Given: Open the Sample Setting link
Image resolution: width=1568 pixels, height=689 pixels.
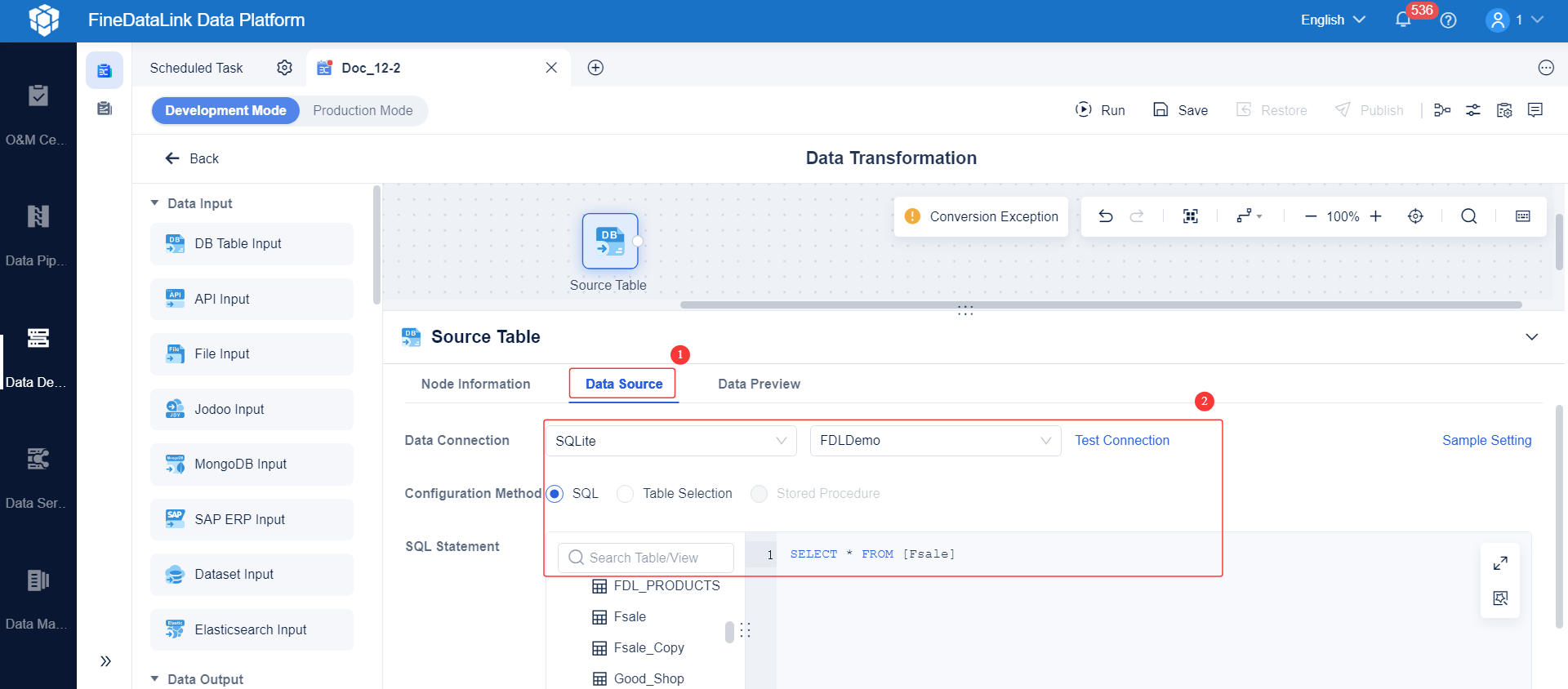Looking at the screenshot, I should (x=1486, y=441).
